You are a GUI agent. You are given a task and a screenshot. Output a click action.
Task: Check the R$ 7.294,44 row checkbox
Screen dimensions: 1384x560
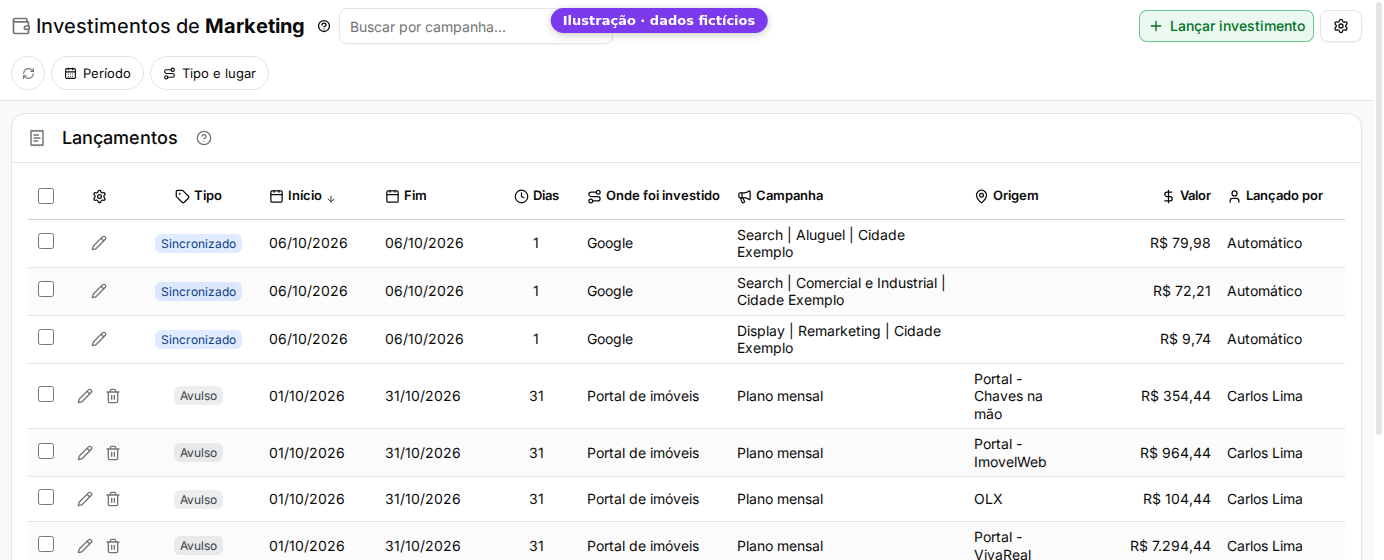pos(46,544)
